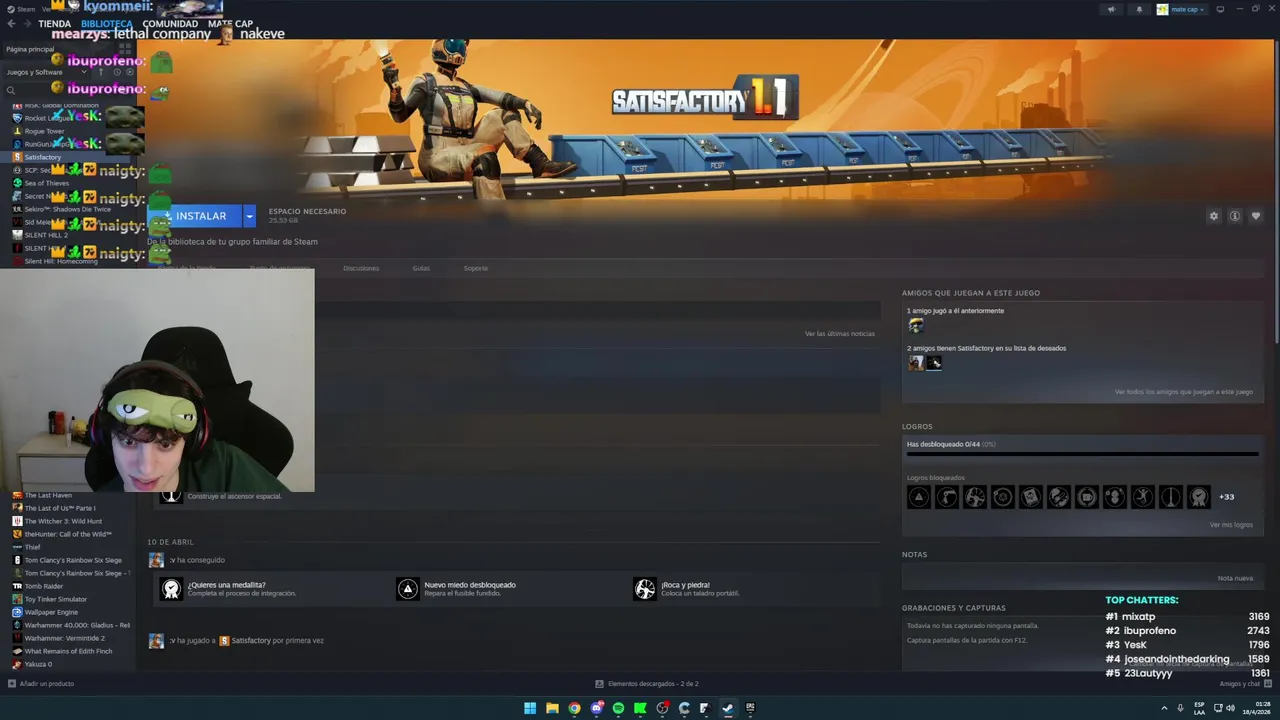
Task: Open the downloads icon in bottom bar
Action: click(x=599, y=684)
